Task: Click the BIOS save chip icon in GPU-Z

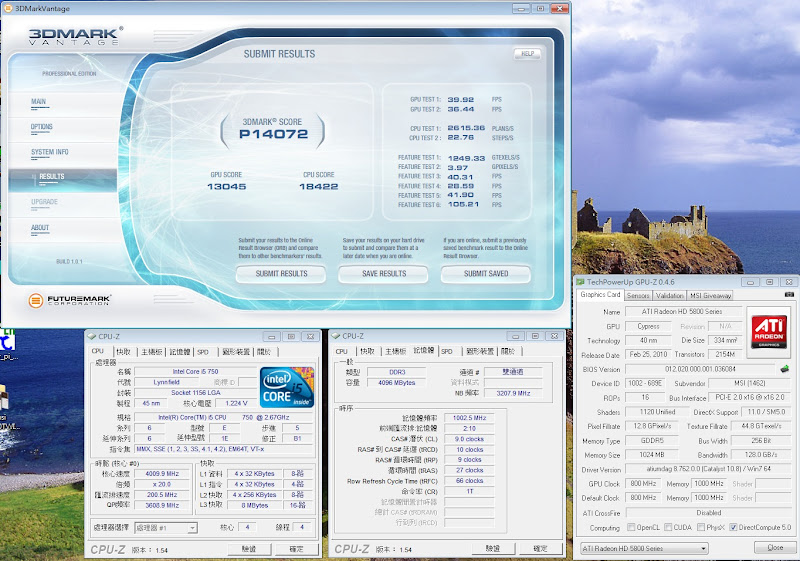Action: point(785,369)
